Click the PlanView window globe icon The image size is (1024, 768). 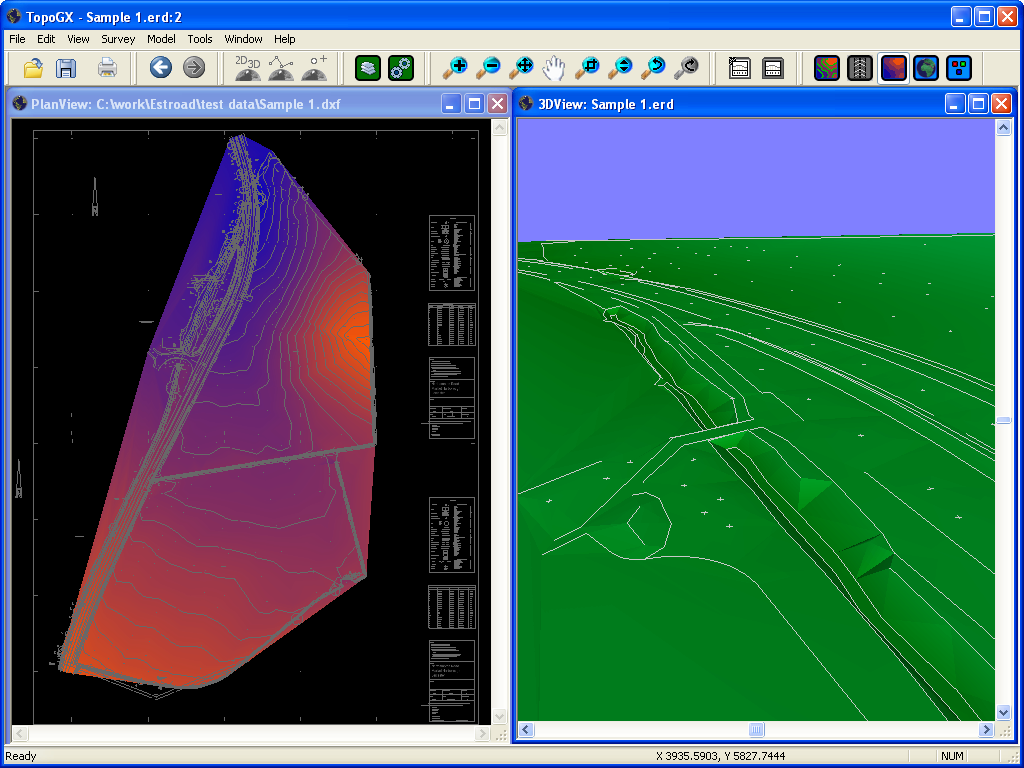tap(20, 103)
